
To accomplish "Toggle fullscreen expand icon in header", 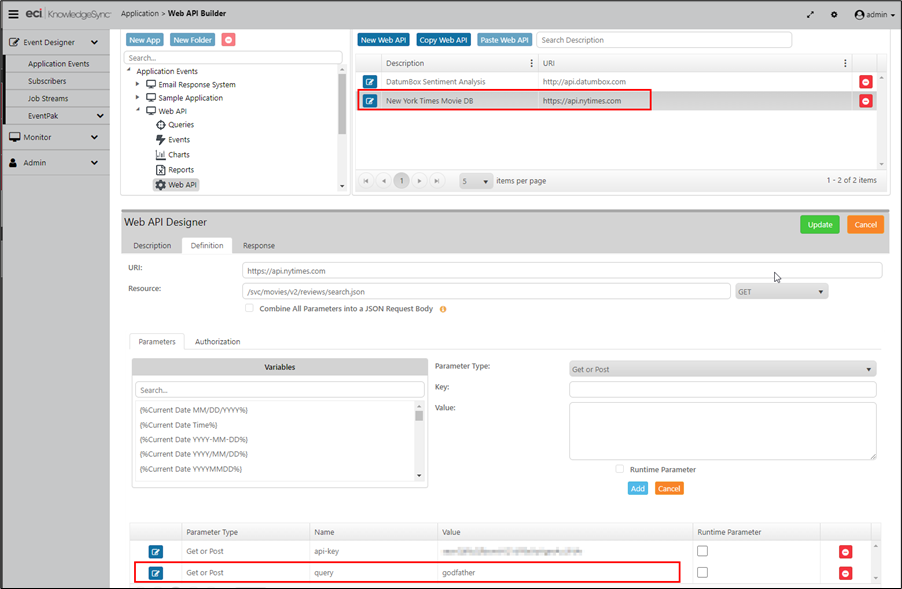I will click(x=810, y=14).
